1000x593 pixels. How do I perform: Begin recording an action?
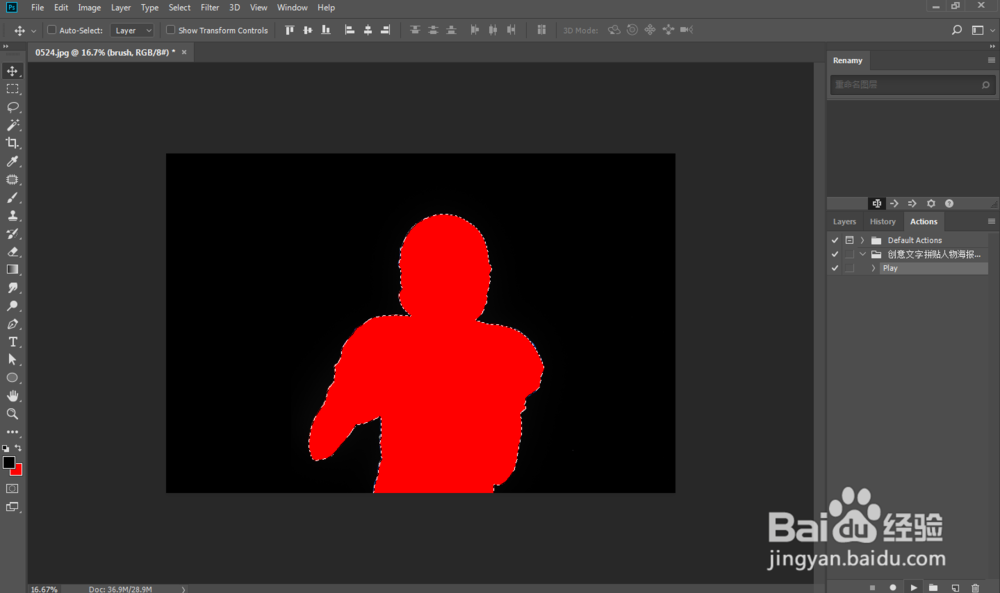click(x=893, y=587)
